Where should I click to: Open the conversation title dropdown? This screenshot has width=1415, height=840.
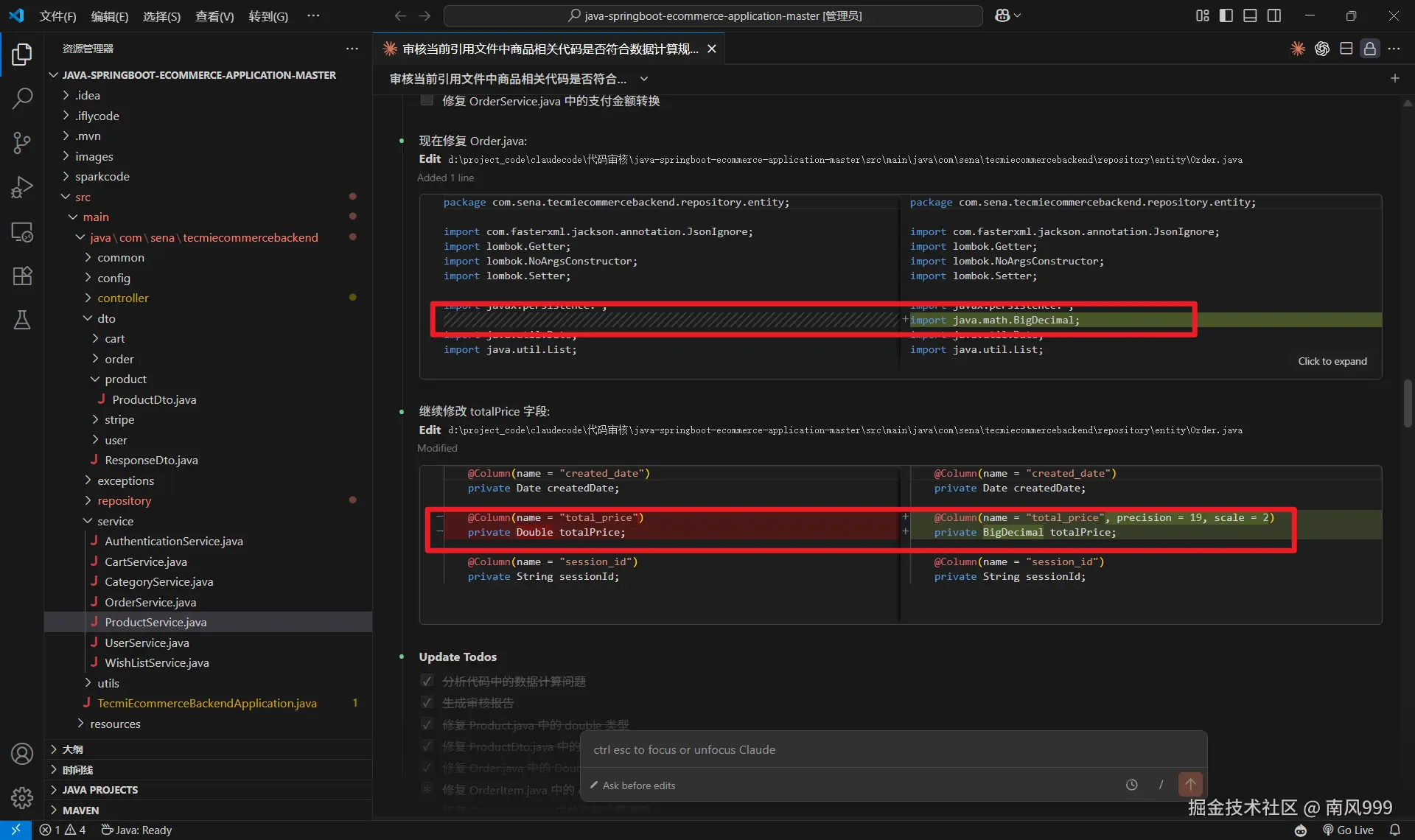(x=643, y=79)
